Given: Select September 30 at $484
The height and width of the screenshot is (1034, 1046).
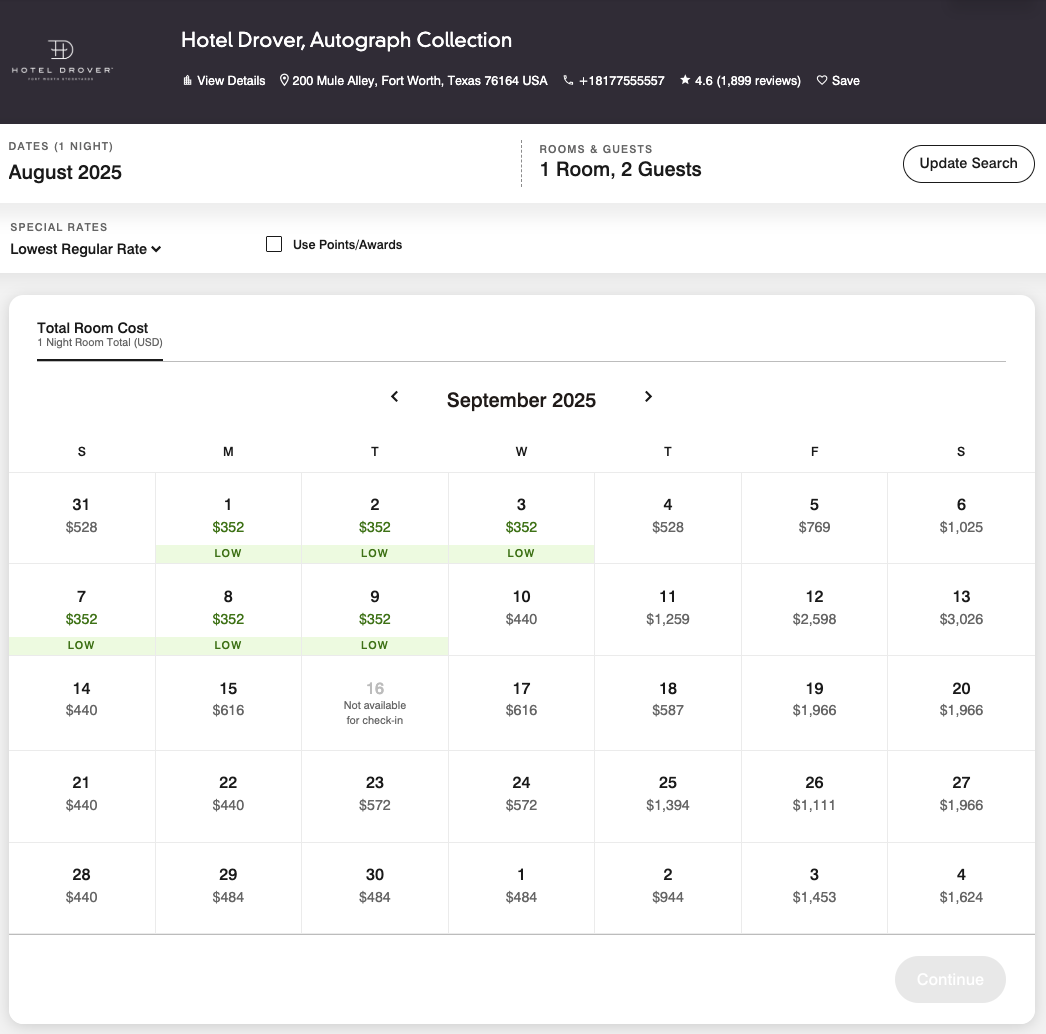Looking at the screenshot, I should pos(375,889).
